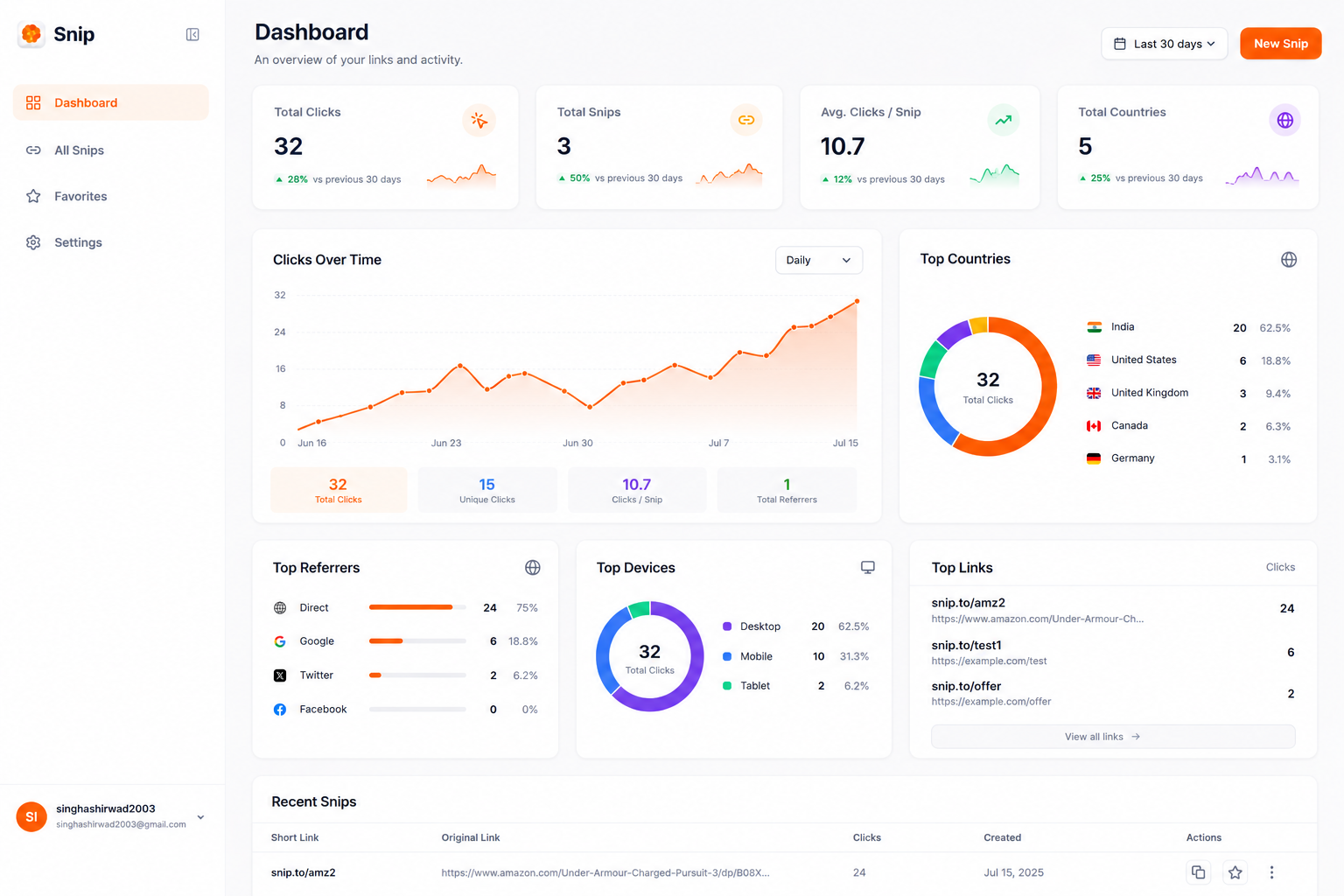Create a New Snip

click(1281, 44)
